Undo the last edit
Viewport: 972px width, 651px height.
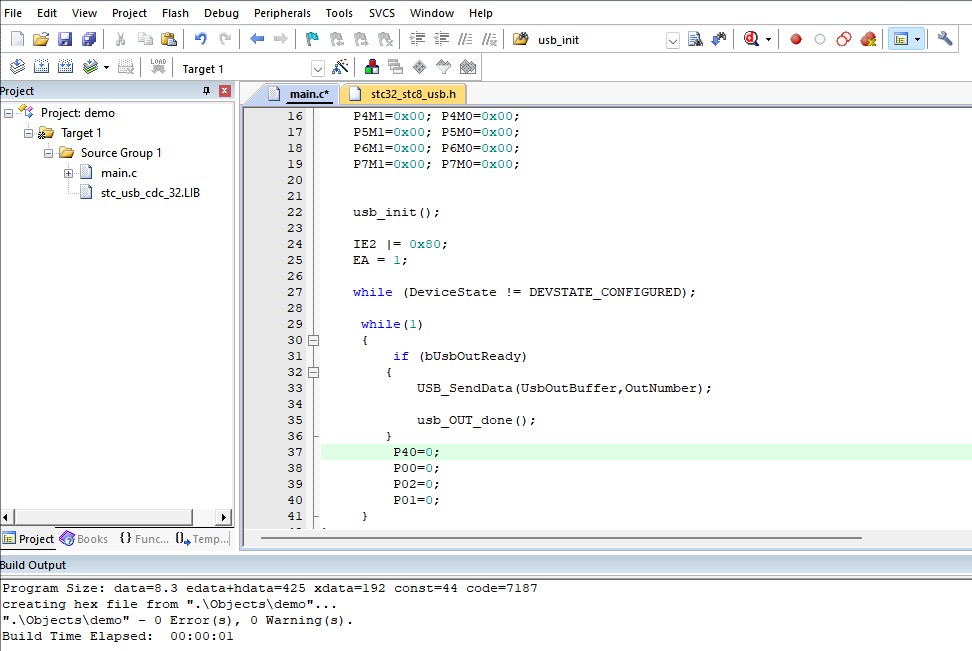pos(200,39)
